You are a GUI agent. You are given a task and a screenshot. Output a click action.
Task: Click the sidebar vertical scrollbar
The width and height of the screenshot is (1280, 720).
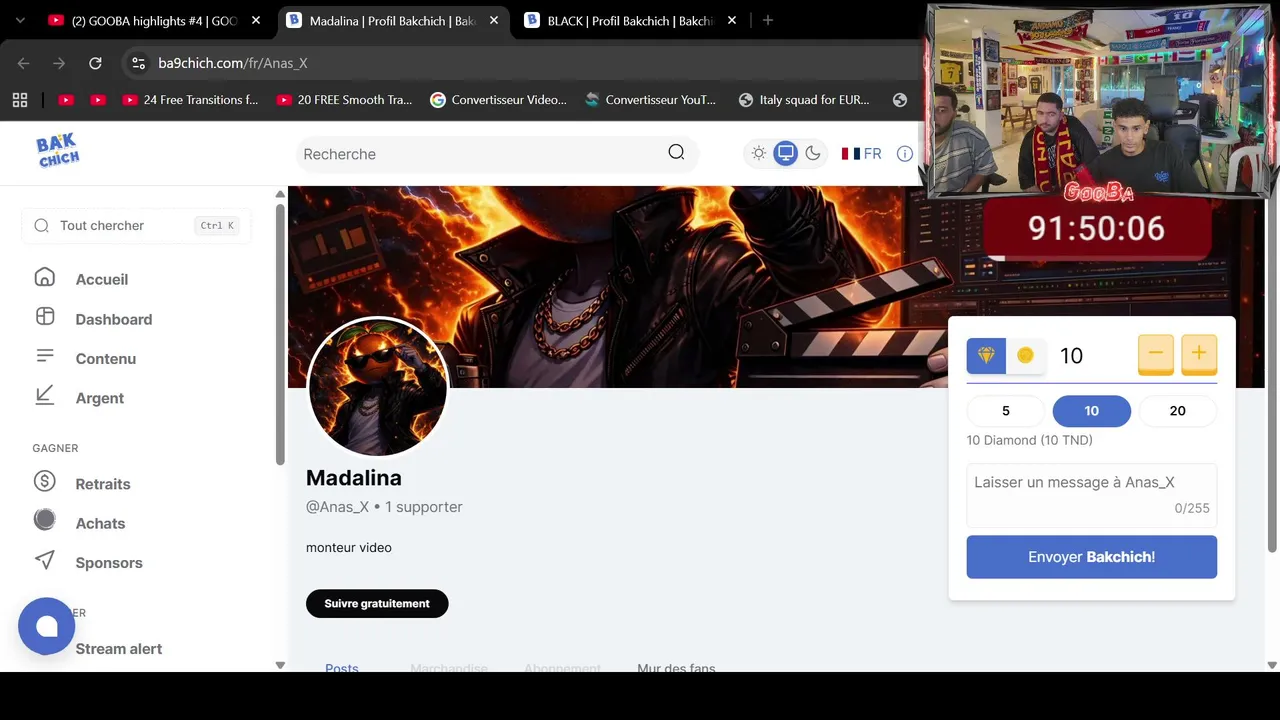280,333
